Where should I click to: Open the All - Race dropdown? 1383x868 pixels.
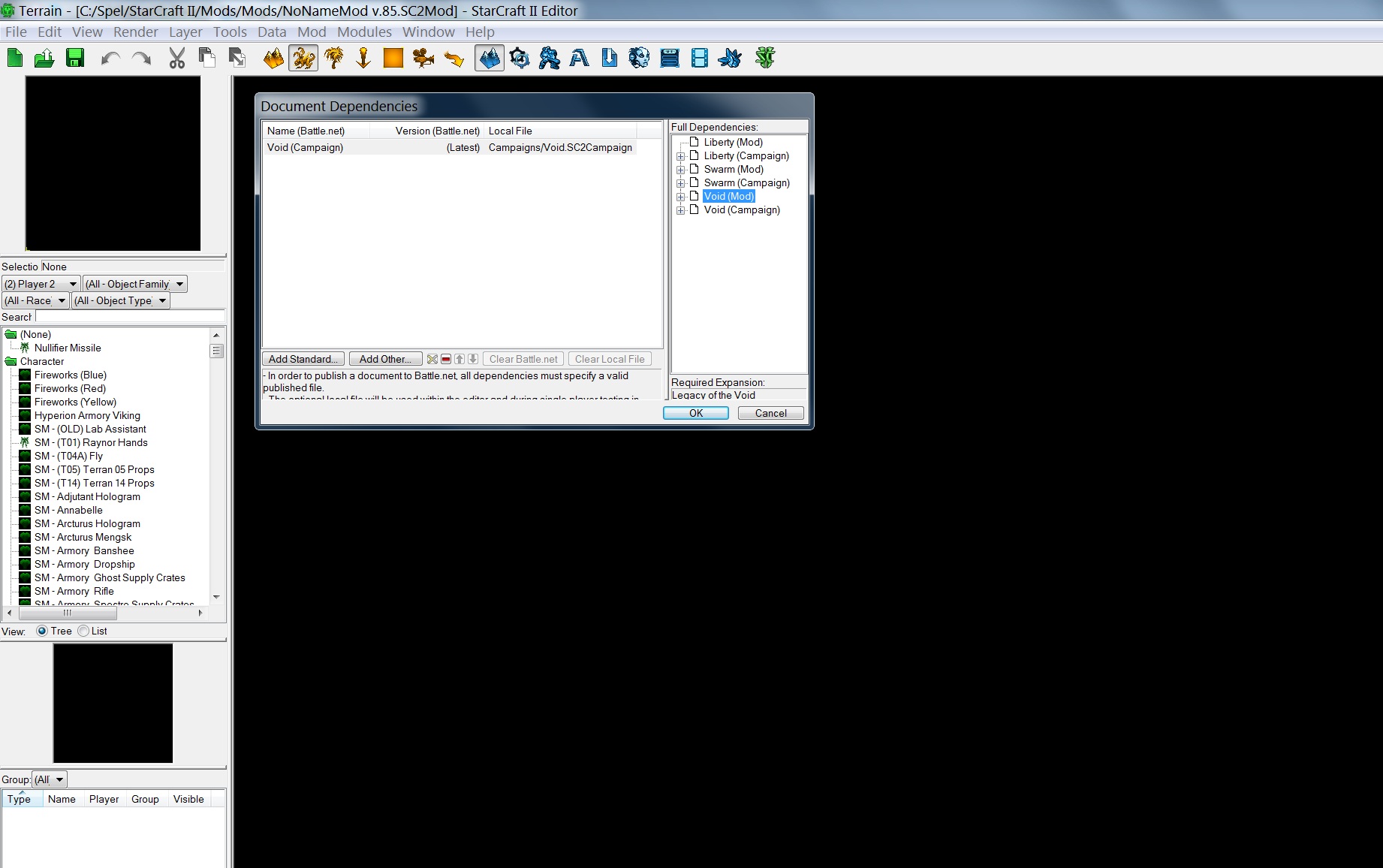point(35,300)
